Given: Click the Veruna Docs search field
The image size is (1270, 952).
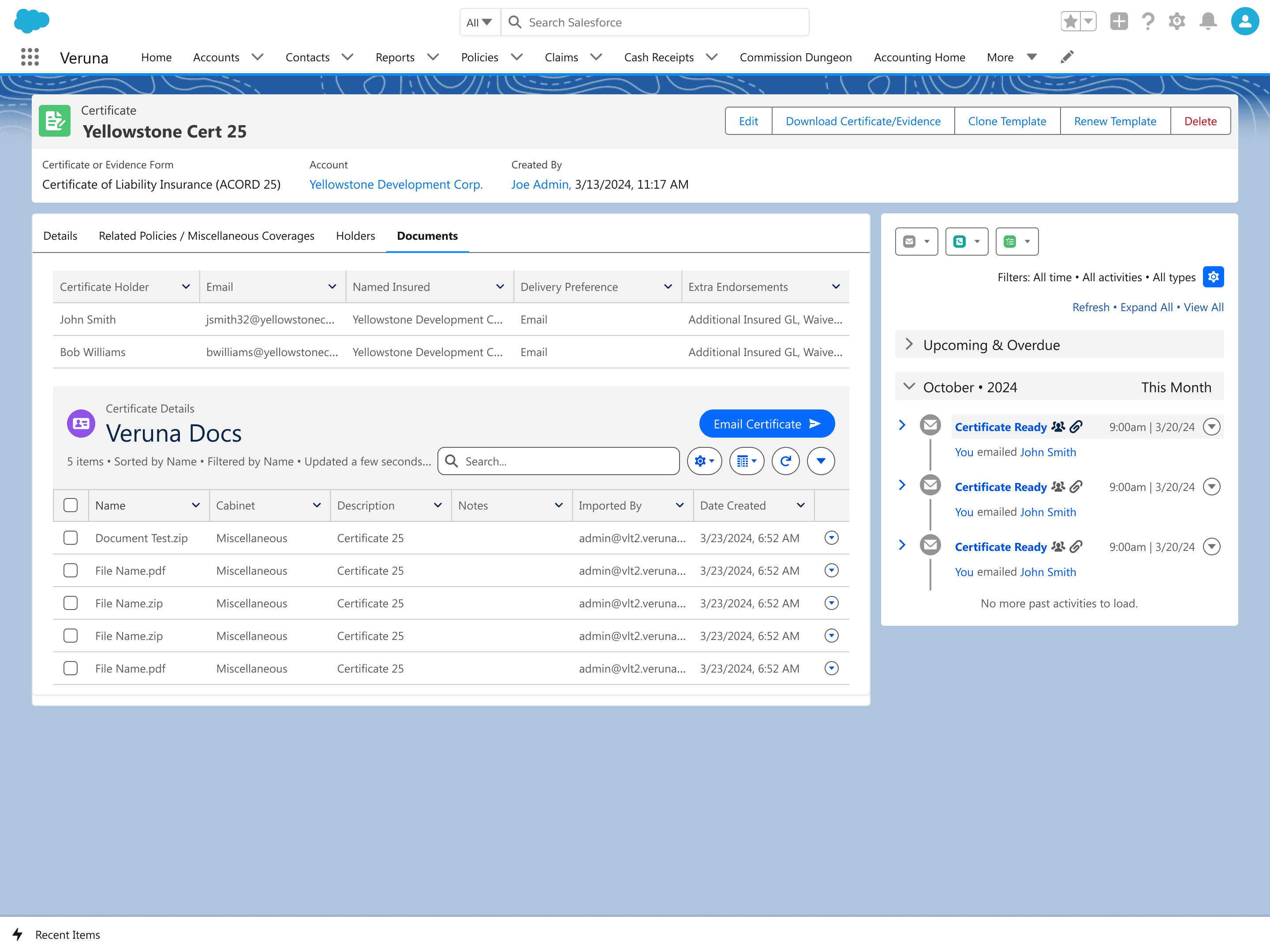Looking at the screenshot, I should coord(558,461).
